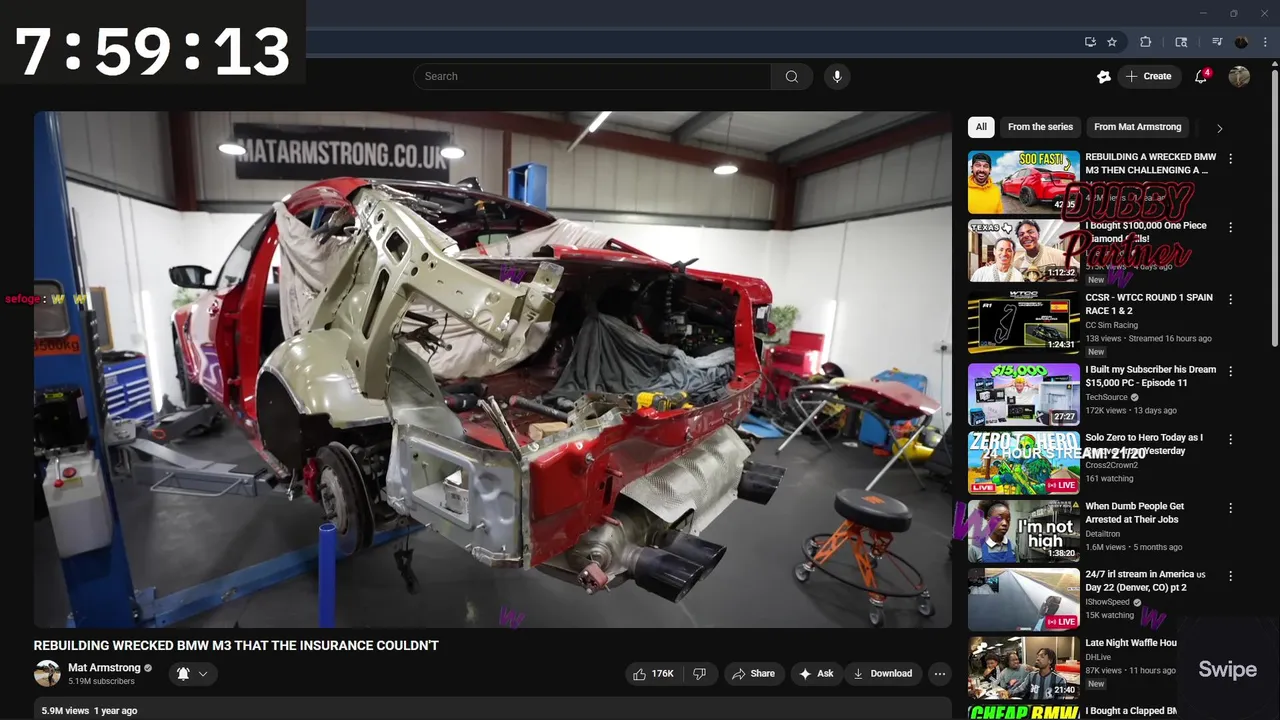The height and width of the screenshot is (720, 1280).
Task: Share the video
Action: [753, 674]
